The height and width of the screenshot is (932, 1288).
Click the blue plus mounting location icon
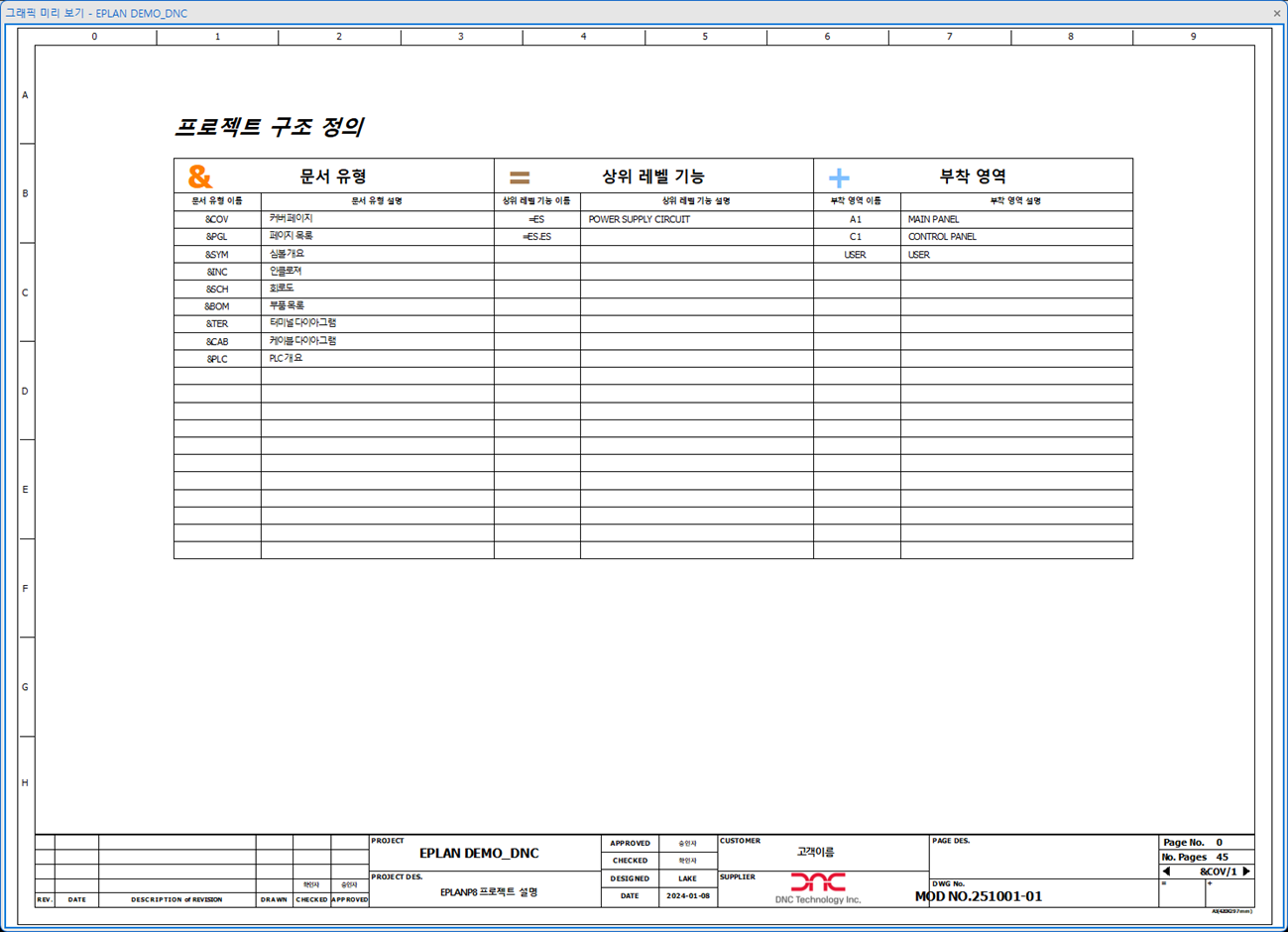click(839, 177)
